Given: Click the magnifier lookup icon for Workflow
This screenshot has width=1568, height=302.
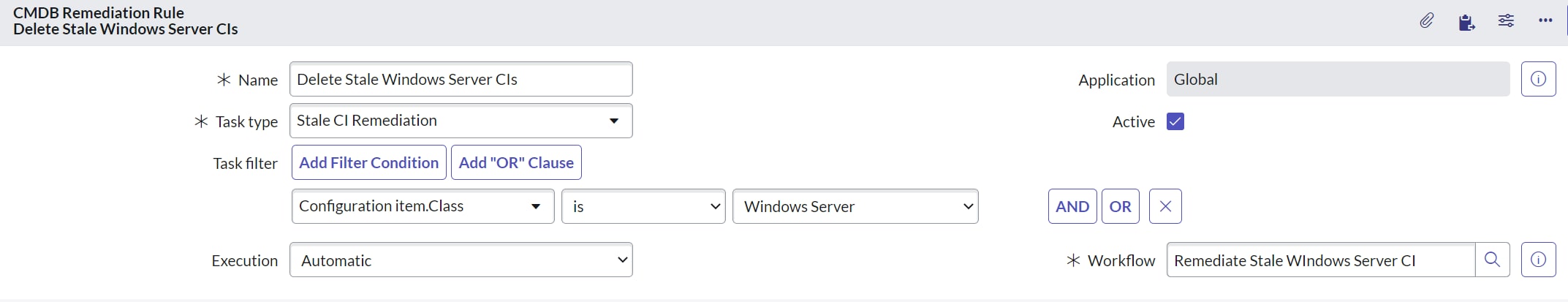Looking at the screenshot, I should point(1493,260).
